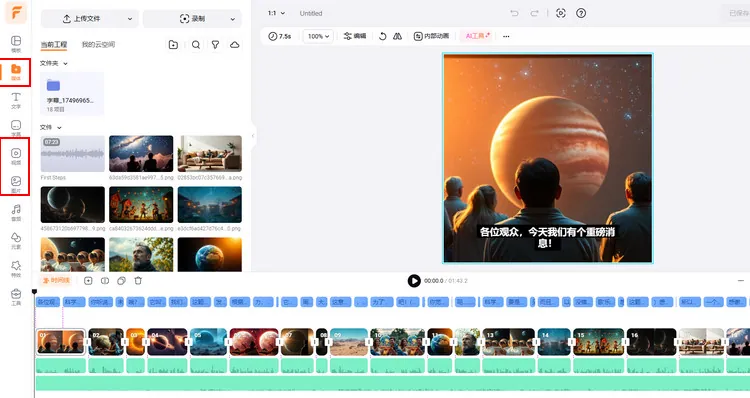Select the first subtitle block on timeline
Viewport: 750px width, 398px height.
pyautogui.click(x=48, y=302)
